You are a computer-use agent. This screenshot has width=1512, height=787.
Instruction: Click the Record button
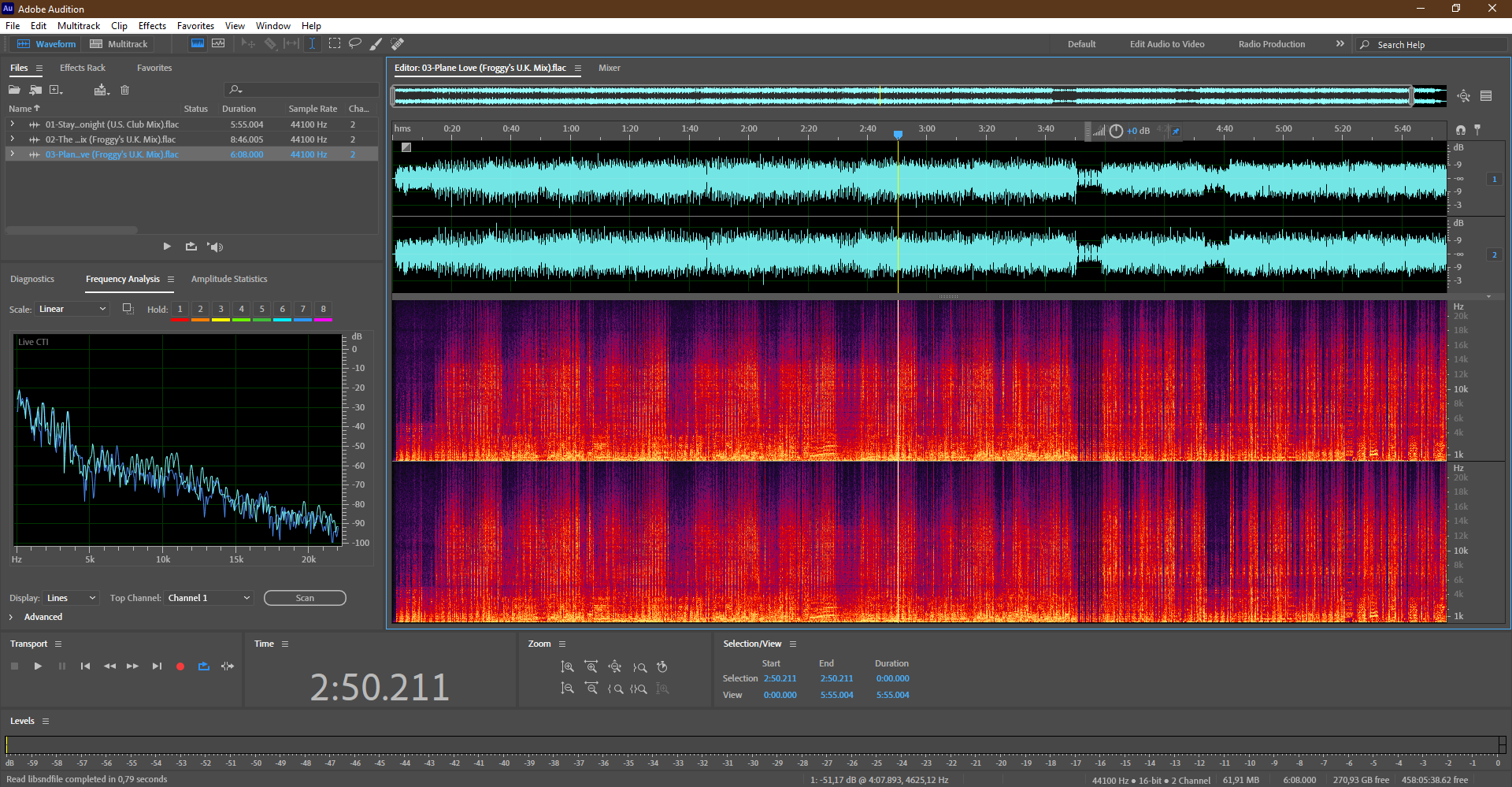pyautogui.click(x=180, y=666)
